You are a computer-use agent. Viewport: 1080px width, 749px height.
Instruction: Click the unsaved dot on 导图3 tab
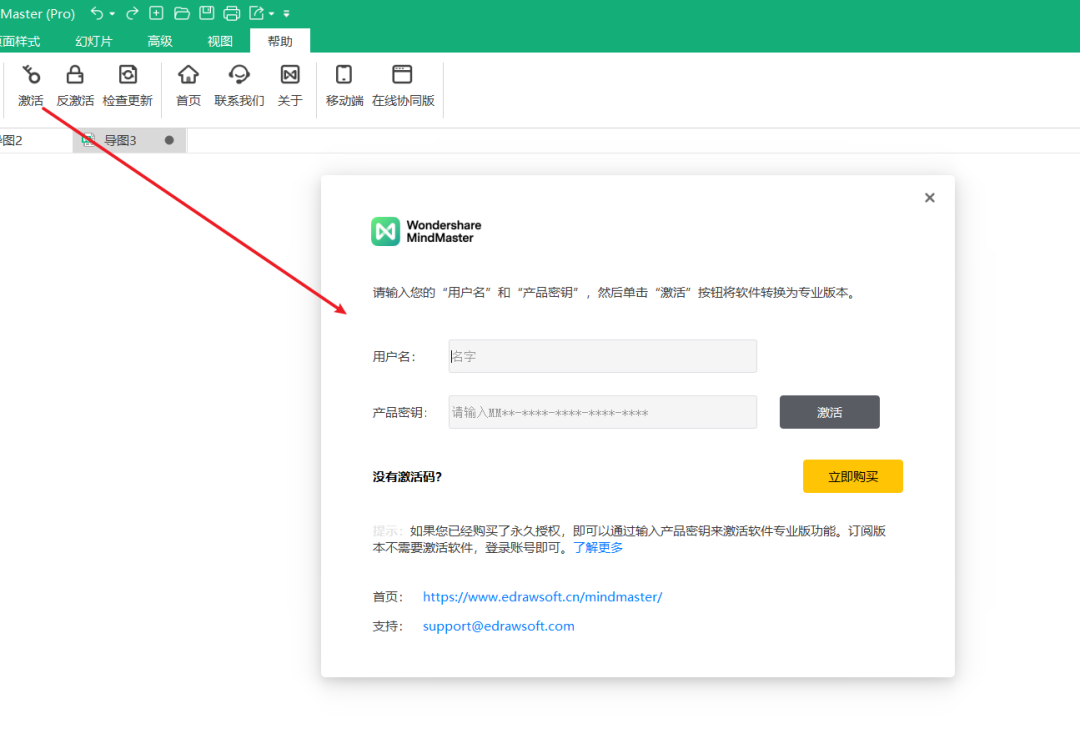(x=169, y=141)
